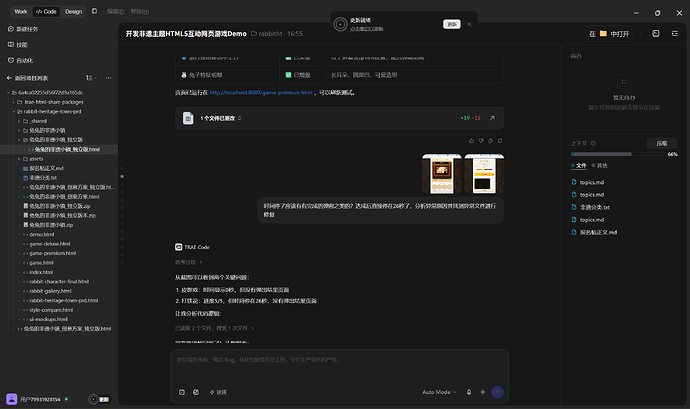Viewport: 690px width, 409px height.
Task: Open the file tree sort/view dropdown
Action: 91,78
